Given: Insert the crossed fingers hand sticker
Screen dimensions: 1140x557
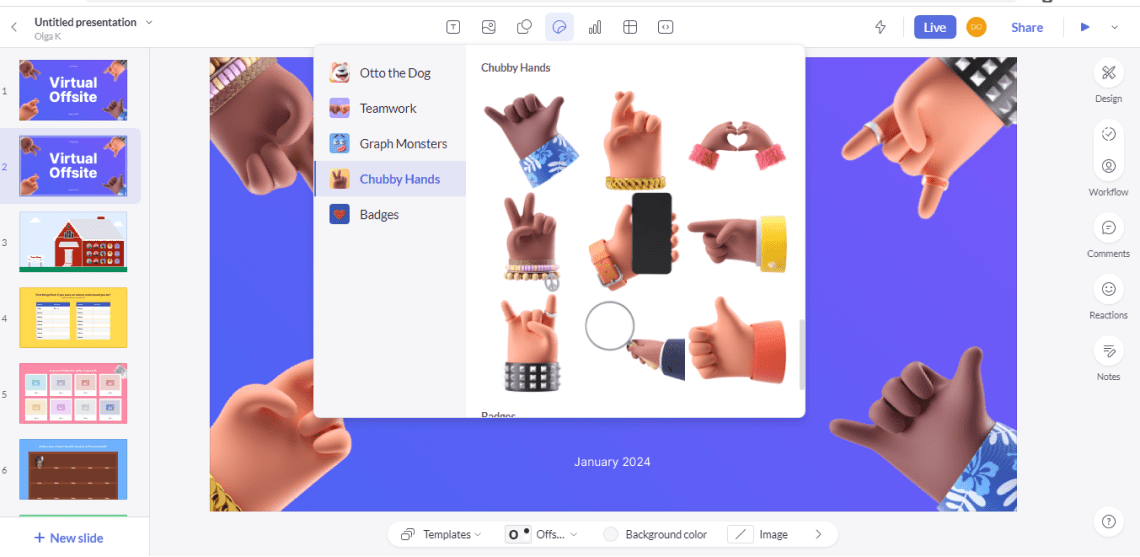Looking at the screenshot, I should tap(635, 140).
